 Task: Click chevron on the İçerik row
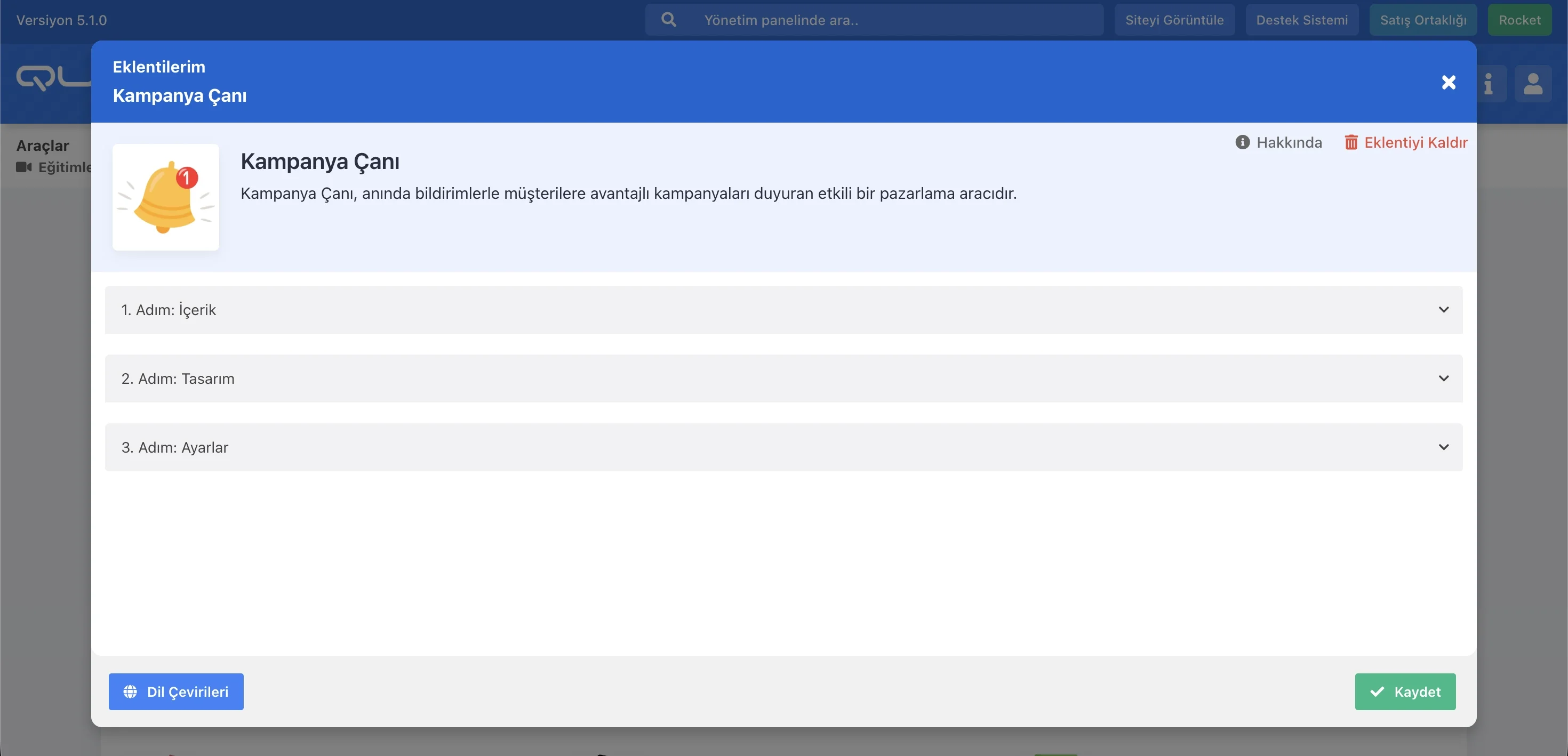point(1443,310)
